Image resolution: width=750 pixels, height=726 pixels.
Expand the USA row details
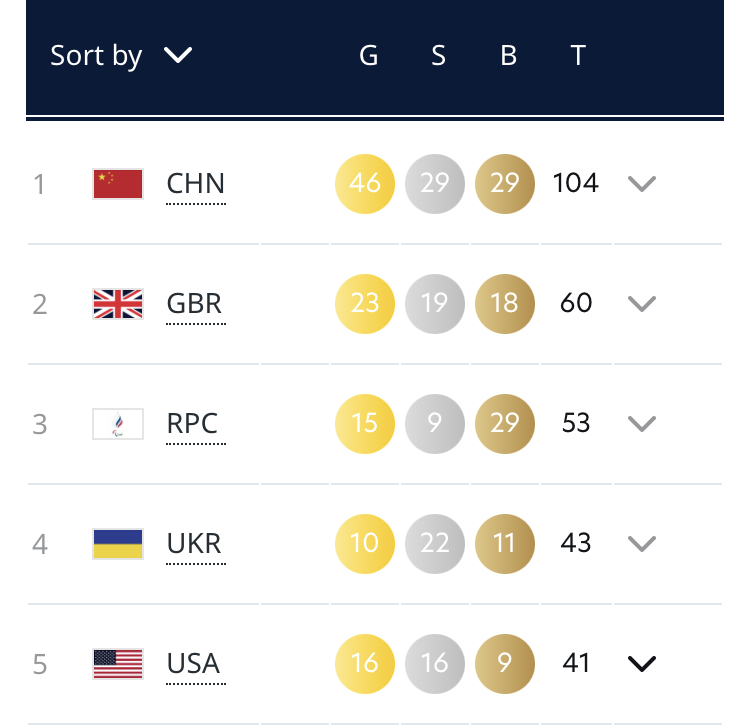click(x=641, y=664)
